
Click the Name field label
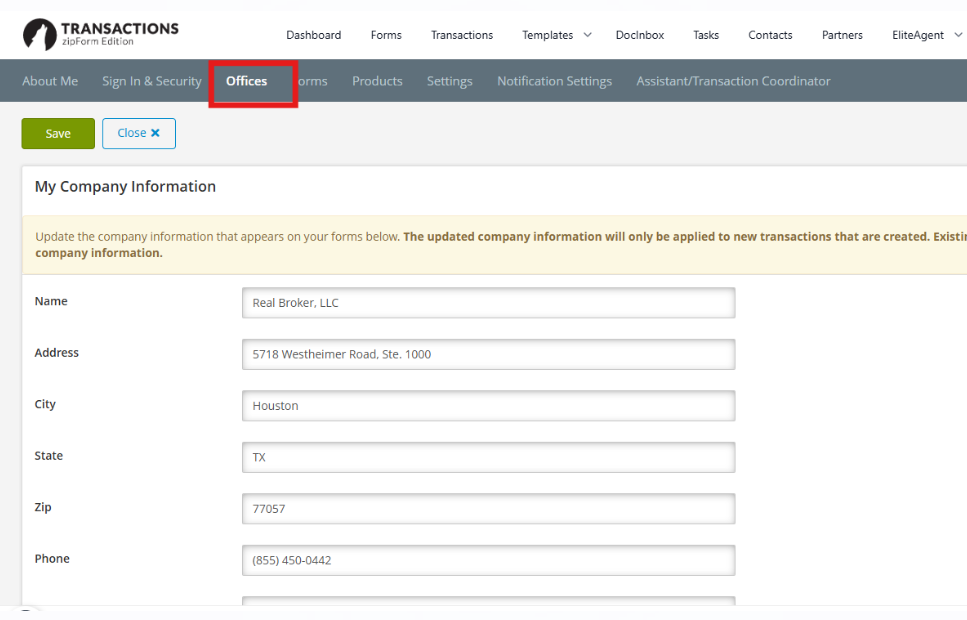(x=51, y=301)
